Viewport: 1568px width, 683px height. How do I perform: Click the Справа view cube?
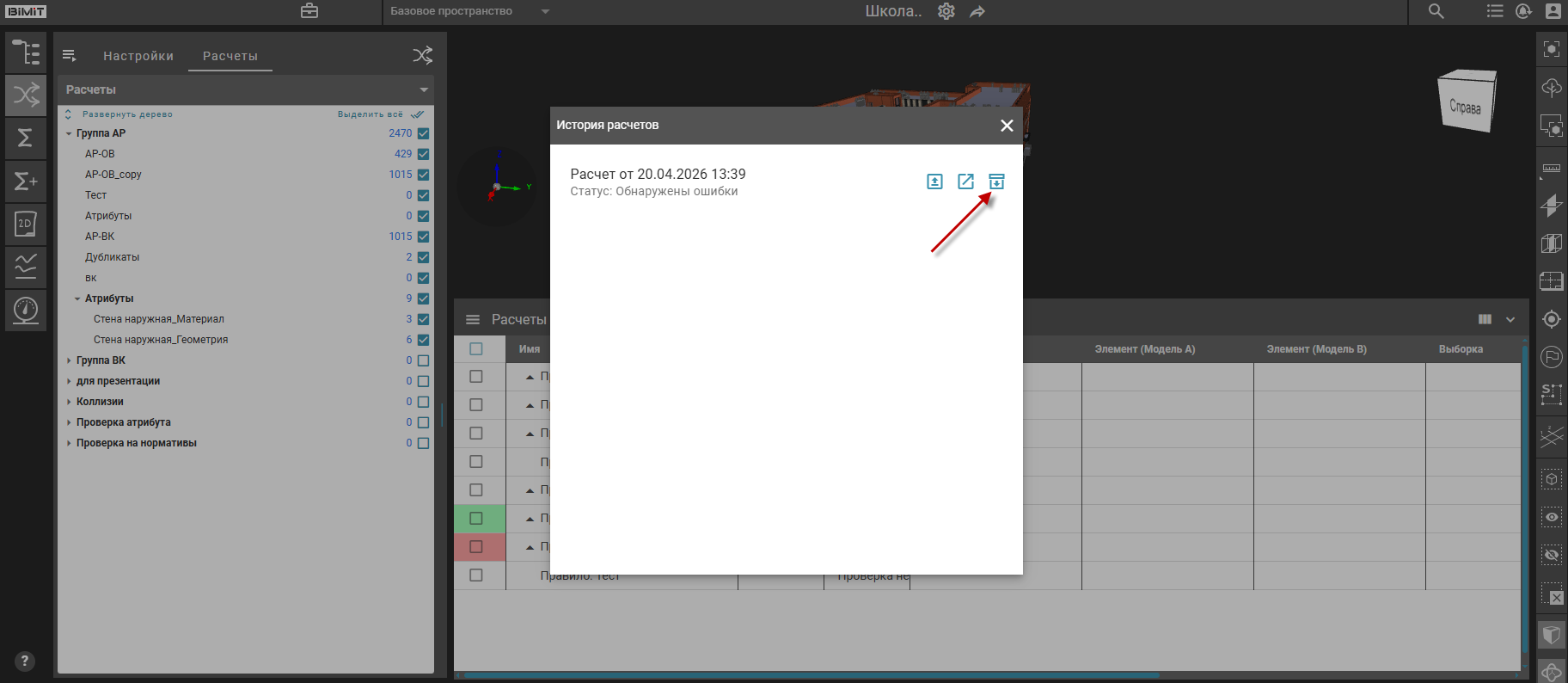(1467, 103)
